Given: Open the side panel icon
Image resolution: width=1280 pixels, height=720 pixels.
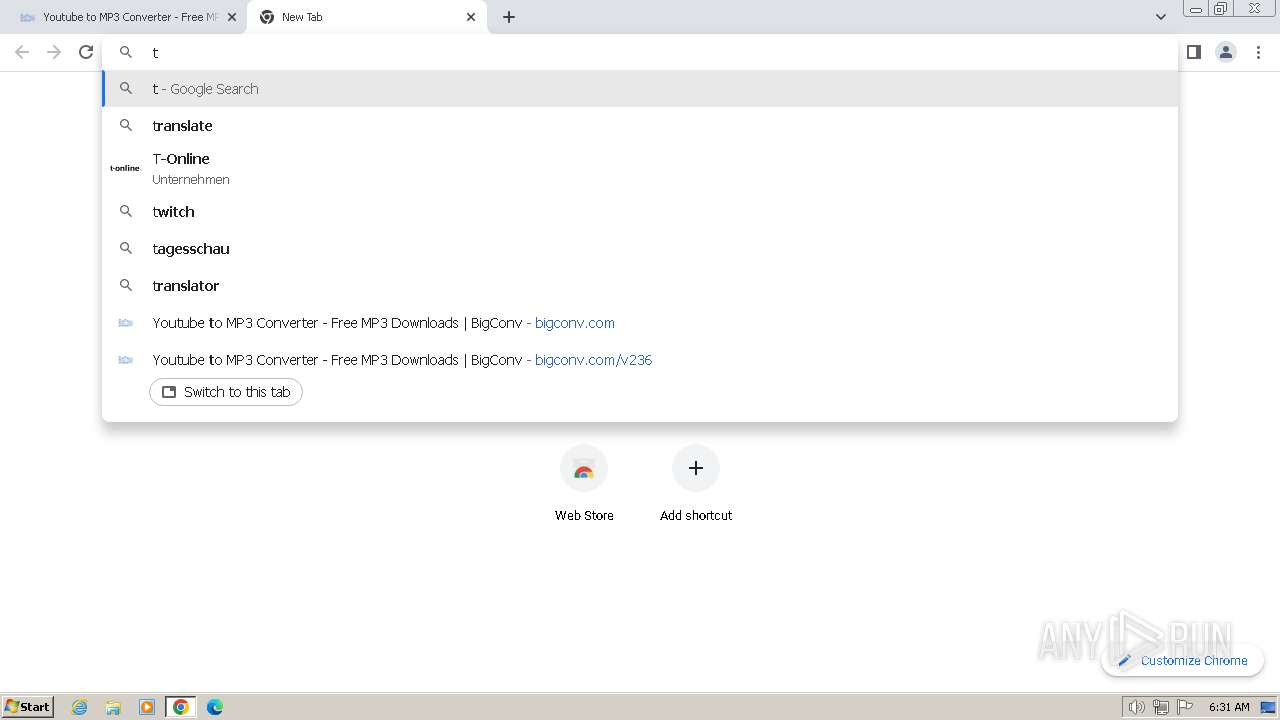Looking at the screenshot, I should 1193,52.
